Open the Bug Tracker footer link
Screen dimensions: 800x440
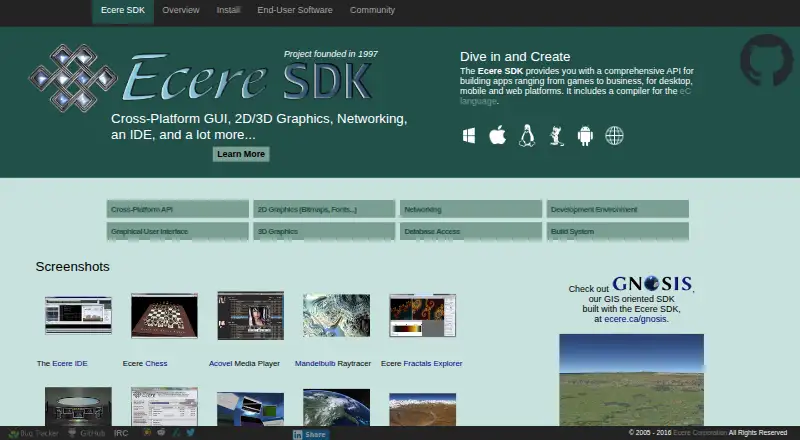34,433
